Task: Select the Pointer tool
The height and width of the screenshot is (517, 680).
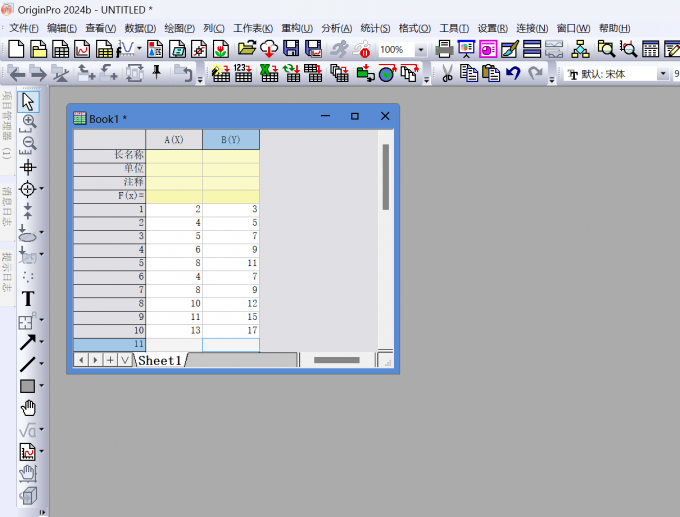Action: pos(28,102)
